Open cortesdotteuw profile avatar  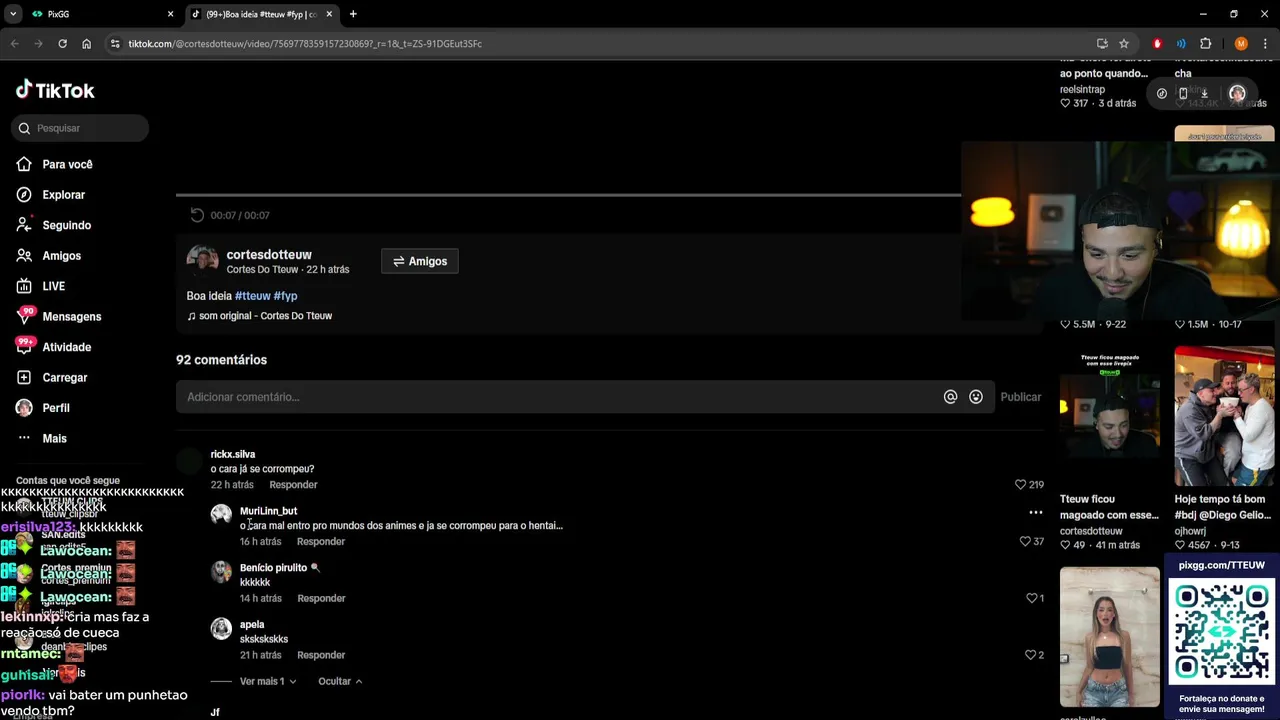202,261
